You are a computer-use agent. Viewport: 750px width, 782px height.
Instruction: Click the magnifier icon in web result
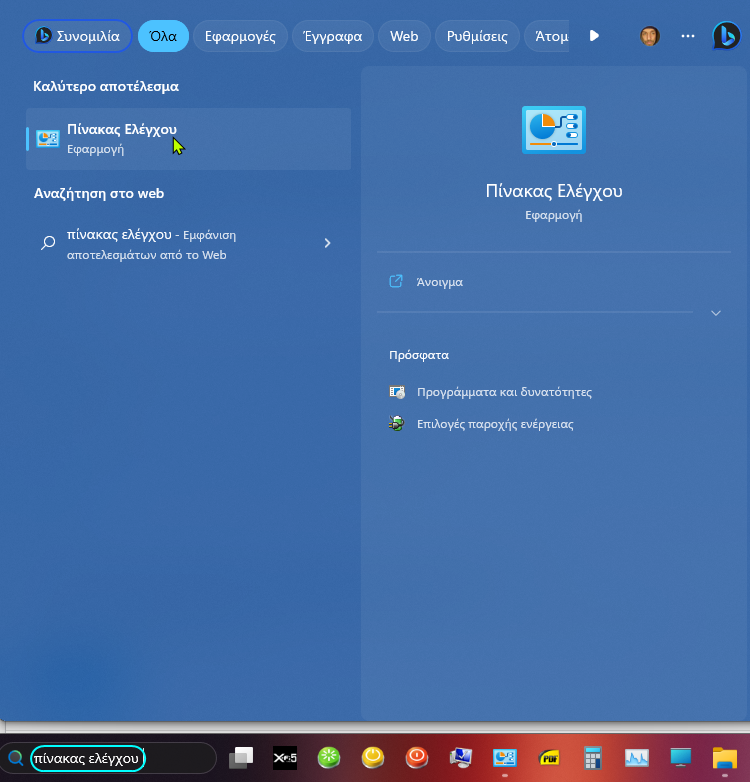pos(48,243)
